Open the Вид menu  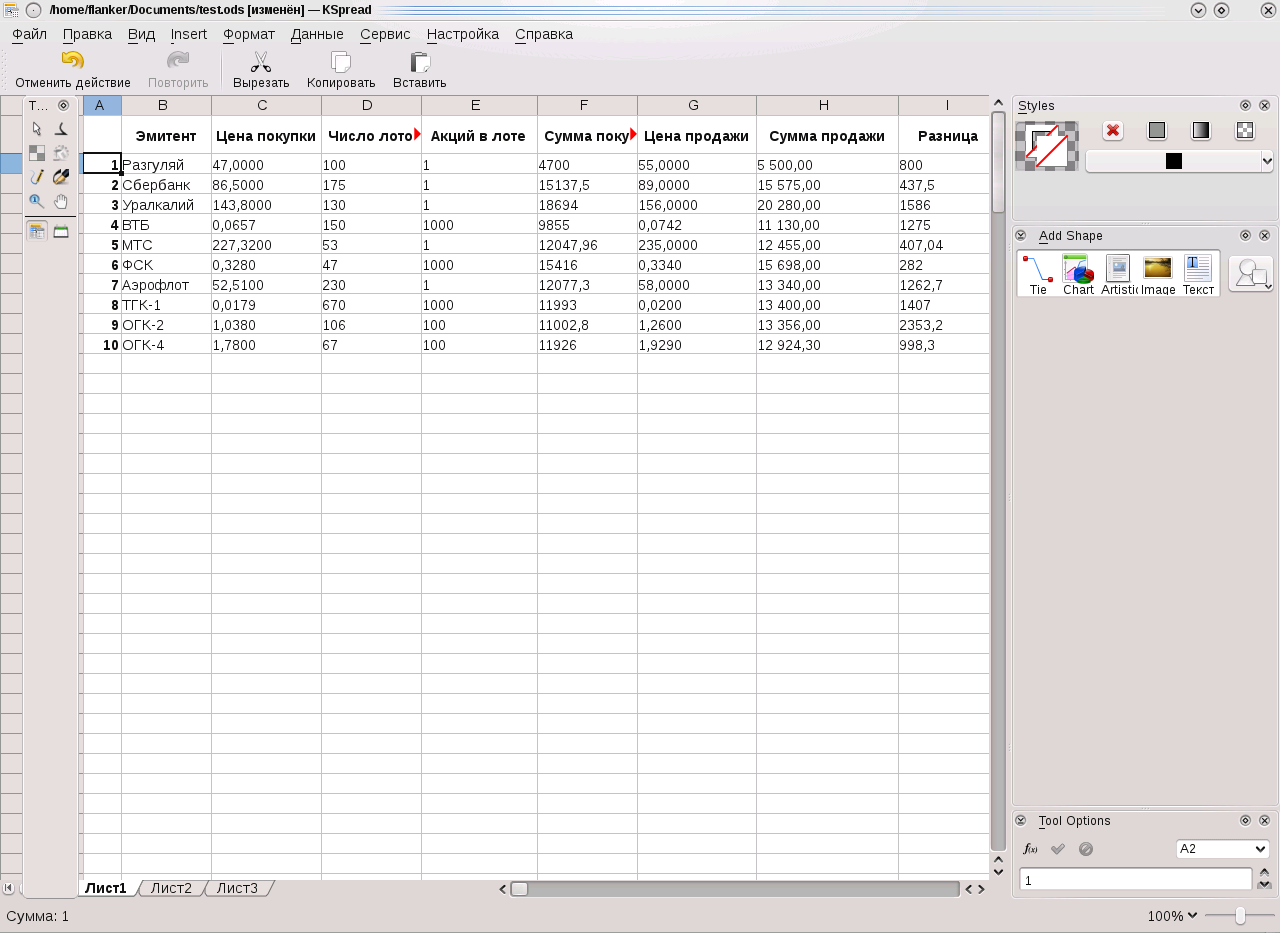coord(141,34)
